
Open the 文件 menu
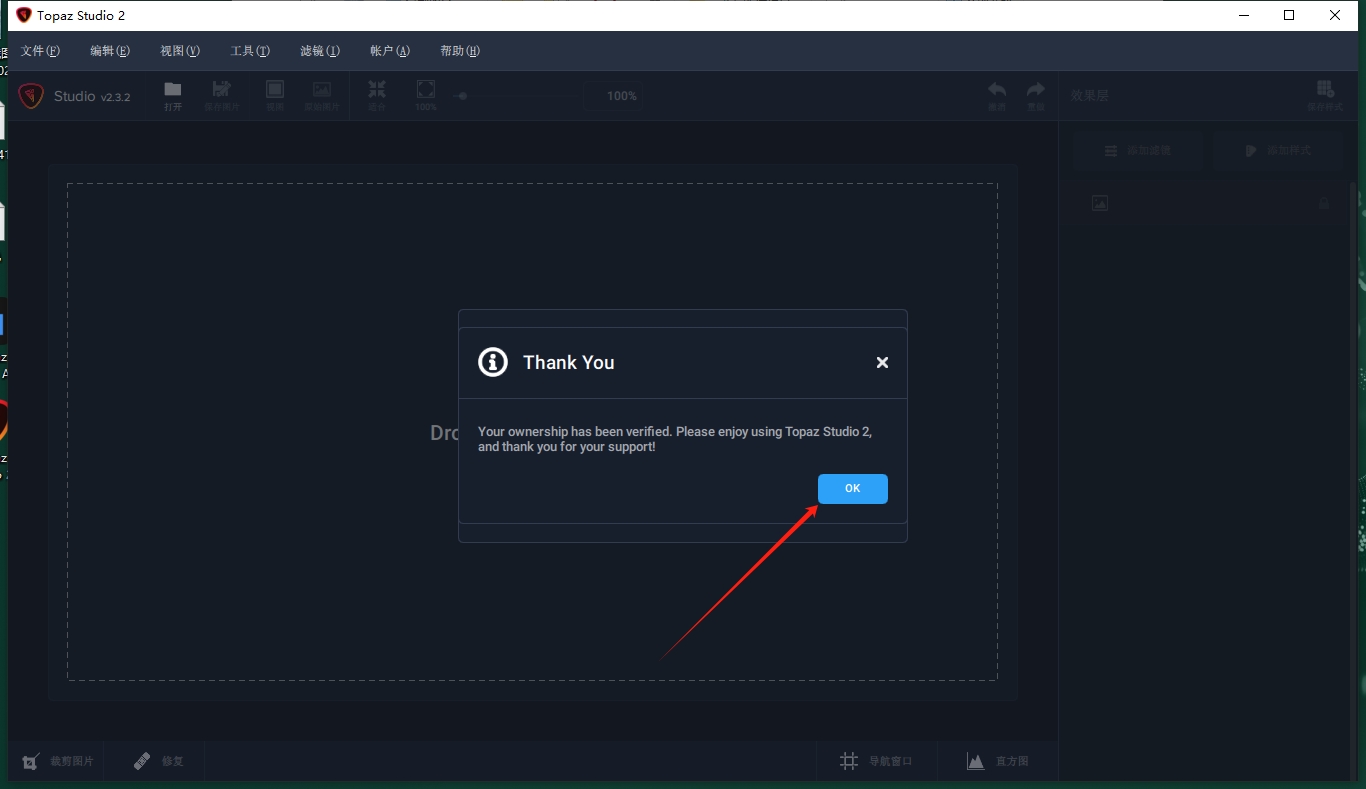point(40,51)
